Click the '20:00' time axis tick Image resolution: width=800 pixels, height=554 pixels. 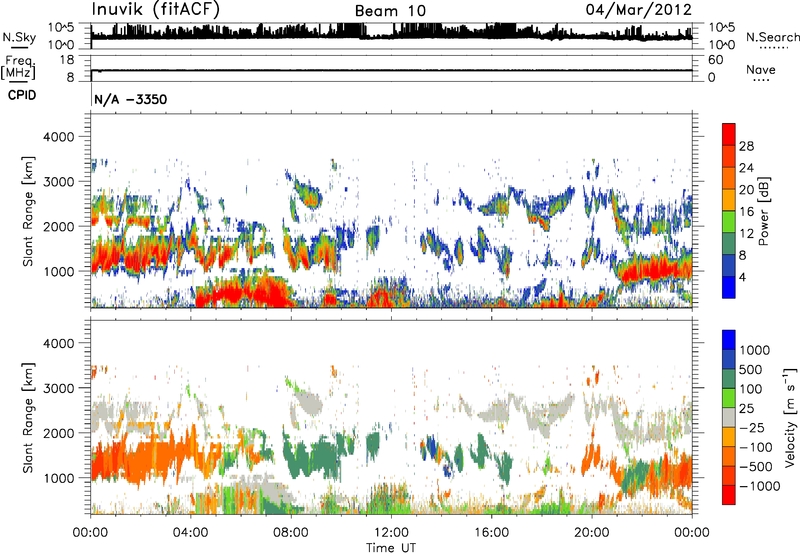point(592,533)
